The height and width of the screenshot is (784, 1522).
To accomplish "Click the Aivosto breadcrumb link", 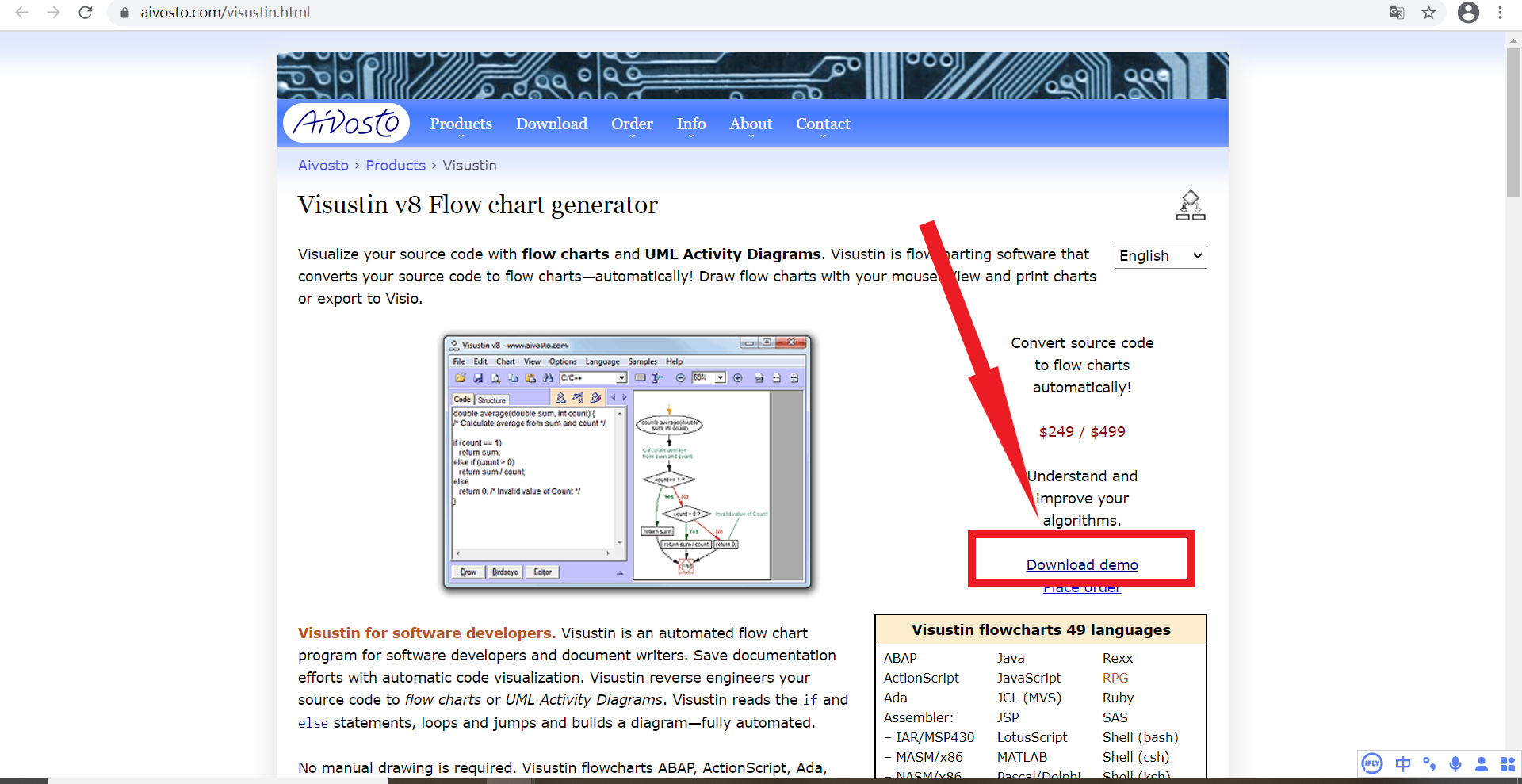I will [323, 165].
